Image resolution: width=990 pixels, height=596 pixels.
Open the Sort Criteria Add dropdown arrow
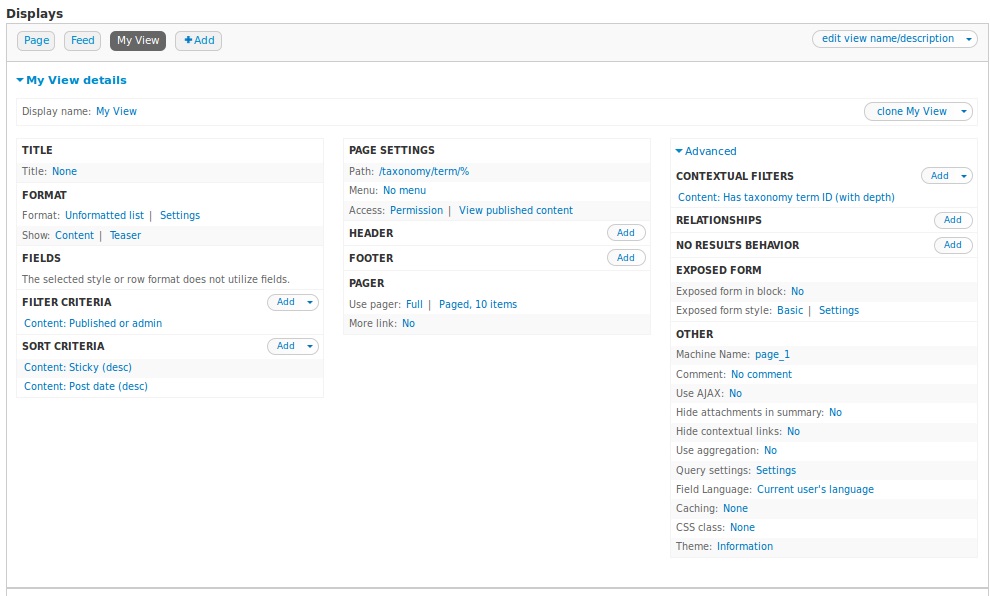pos(310,346)
